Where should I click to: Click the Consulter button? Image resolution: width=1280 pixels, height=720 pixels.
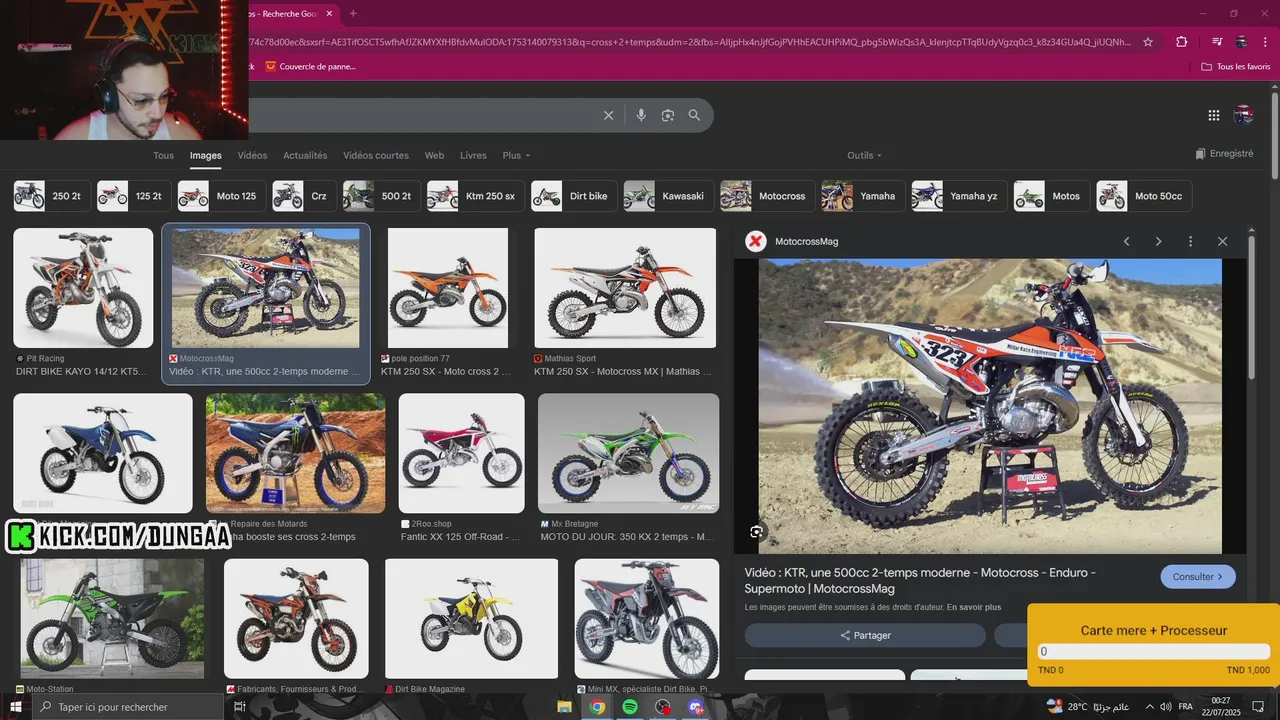(1198, 577)
